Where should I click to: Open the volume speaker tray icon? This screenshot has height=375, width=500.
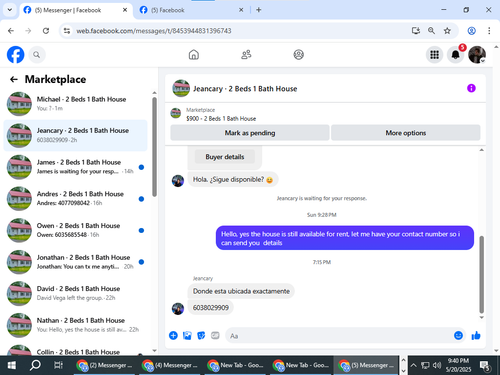[x=437, y=365]
